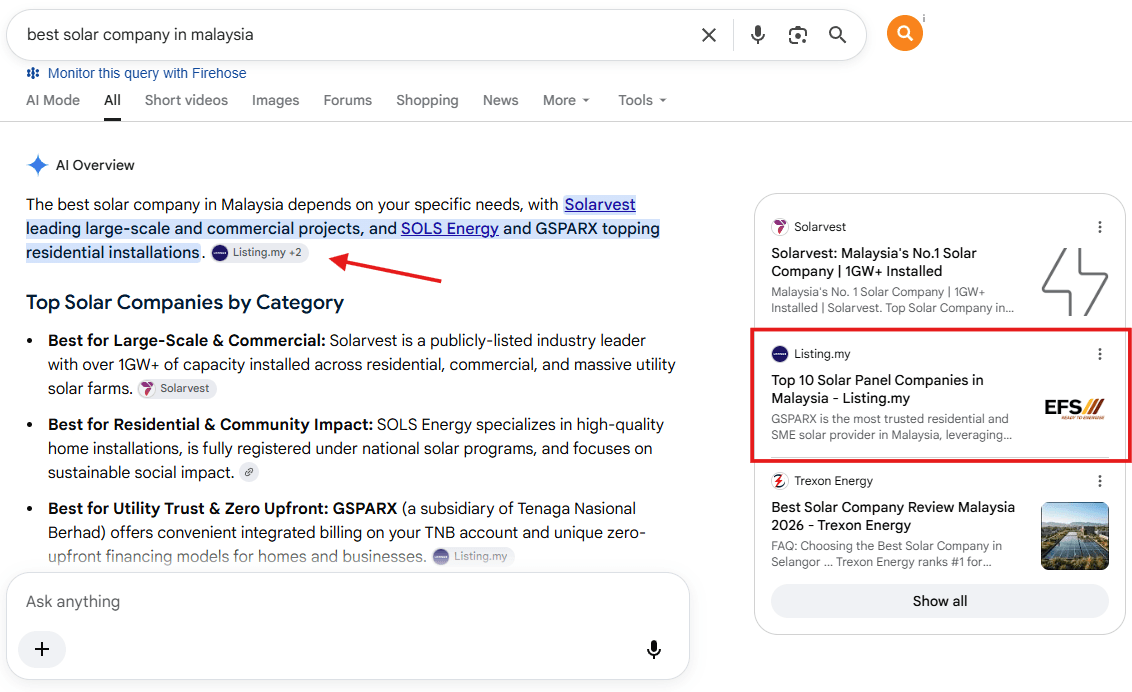Click the link chip after sustainable social impact
The height and width of the screenshot is (692, 1132).
pyautogui.click(x=248, y=473)
